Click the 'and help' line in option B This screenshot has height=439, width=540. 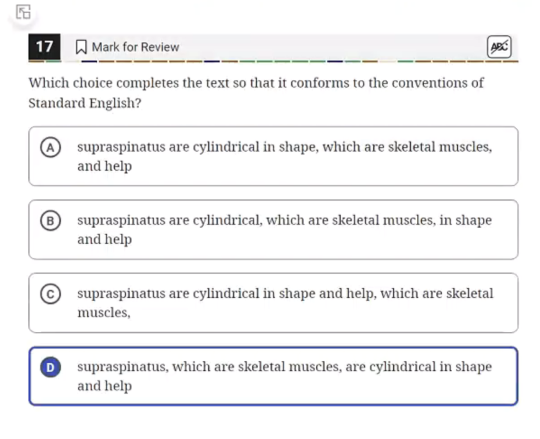point(105,239)
